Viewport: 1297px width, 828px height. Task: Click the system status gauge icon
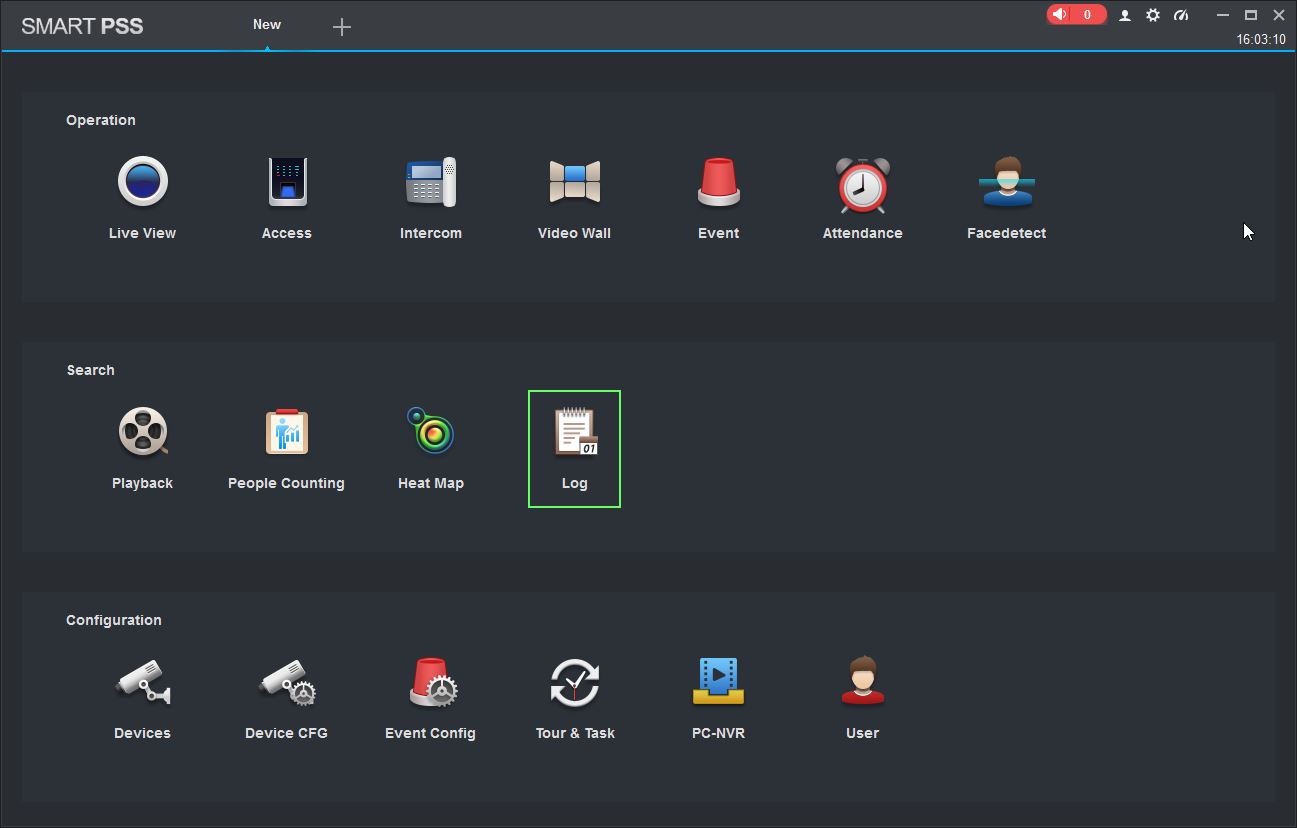(x=1181, y=15)
